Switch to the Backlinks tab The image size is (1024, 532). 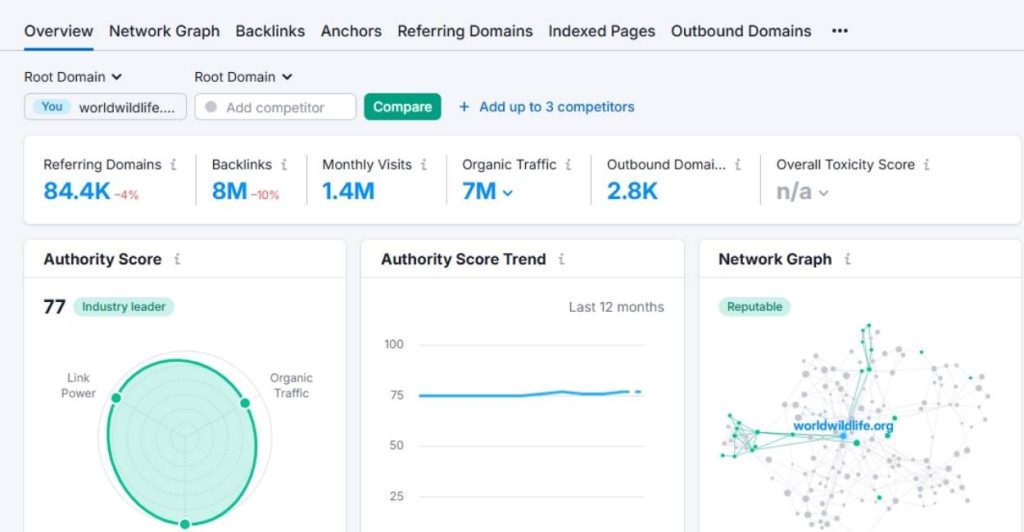[x=270, y=31]
